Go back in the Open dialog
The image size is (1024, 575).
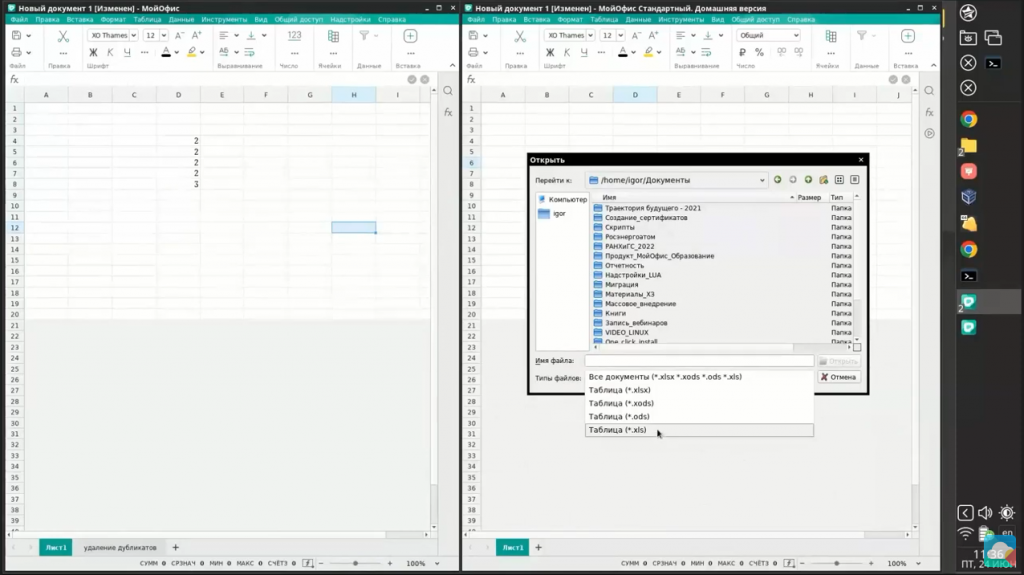tap(777, 180)
